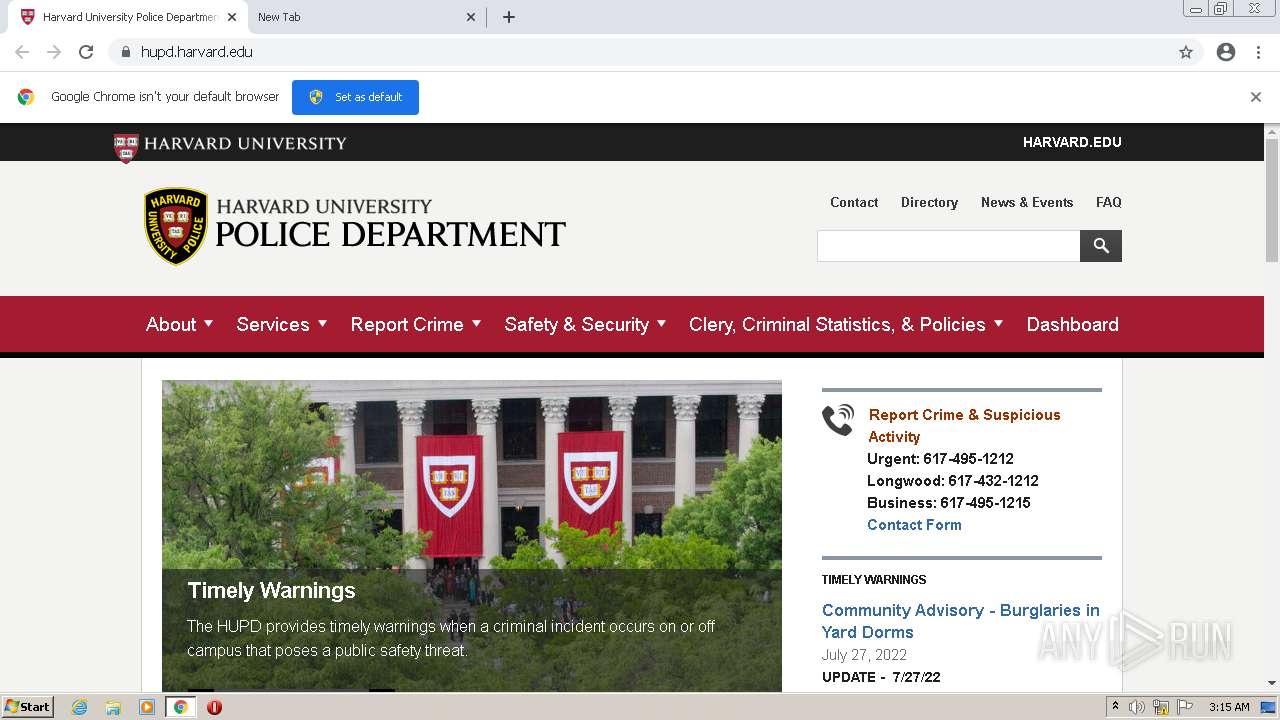
Task: Click the Report Crime & Suspicious Activity heading link
Action: (964, 425)
